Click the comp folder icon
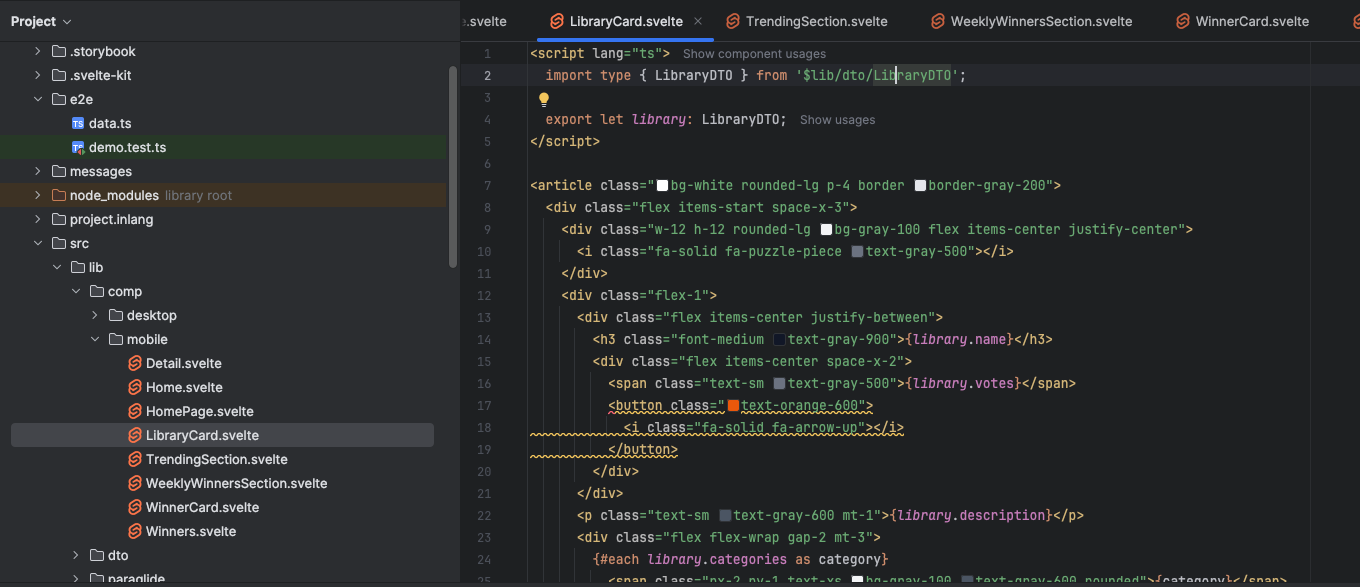The height and width of the screenshot is (587, 1360). click(97, 291)
